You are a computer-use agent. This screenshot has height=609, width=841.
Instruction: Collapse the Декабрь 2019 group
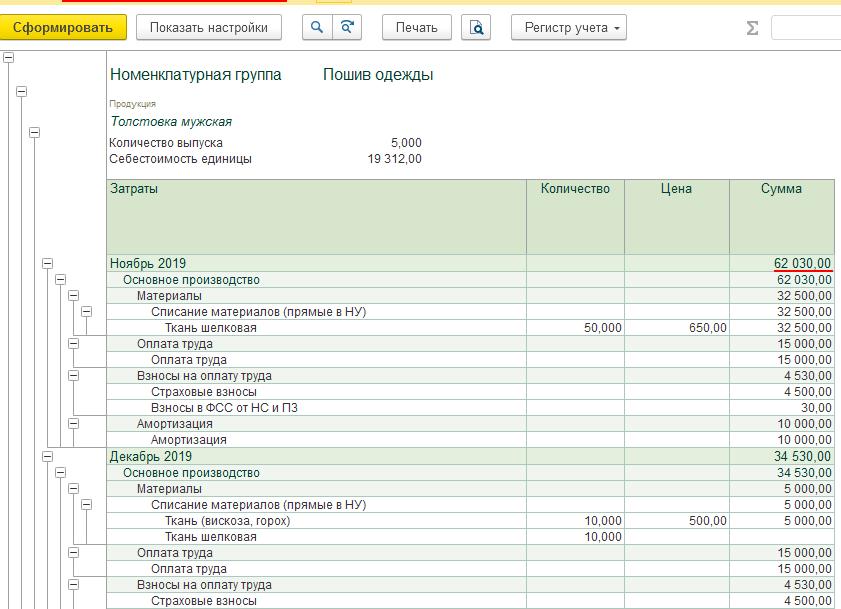click(x=48, y=457)
